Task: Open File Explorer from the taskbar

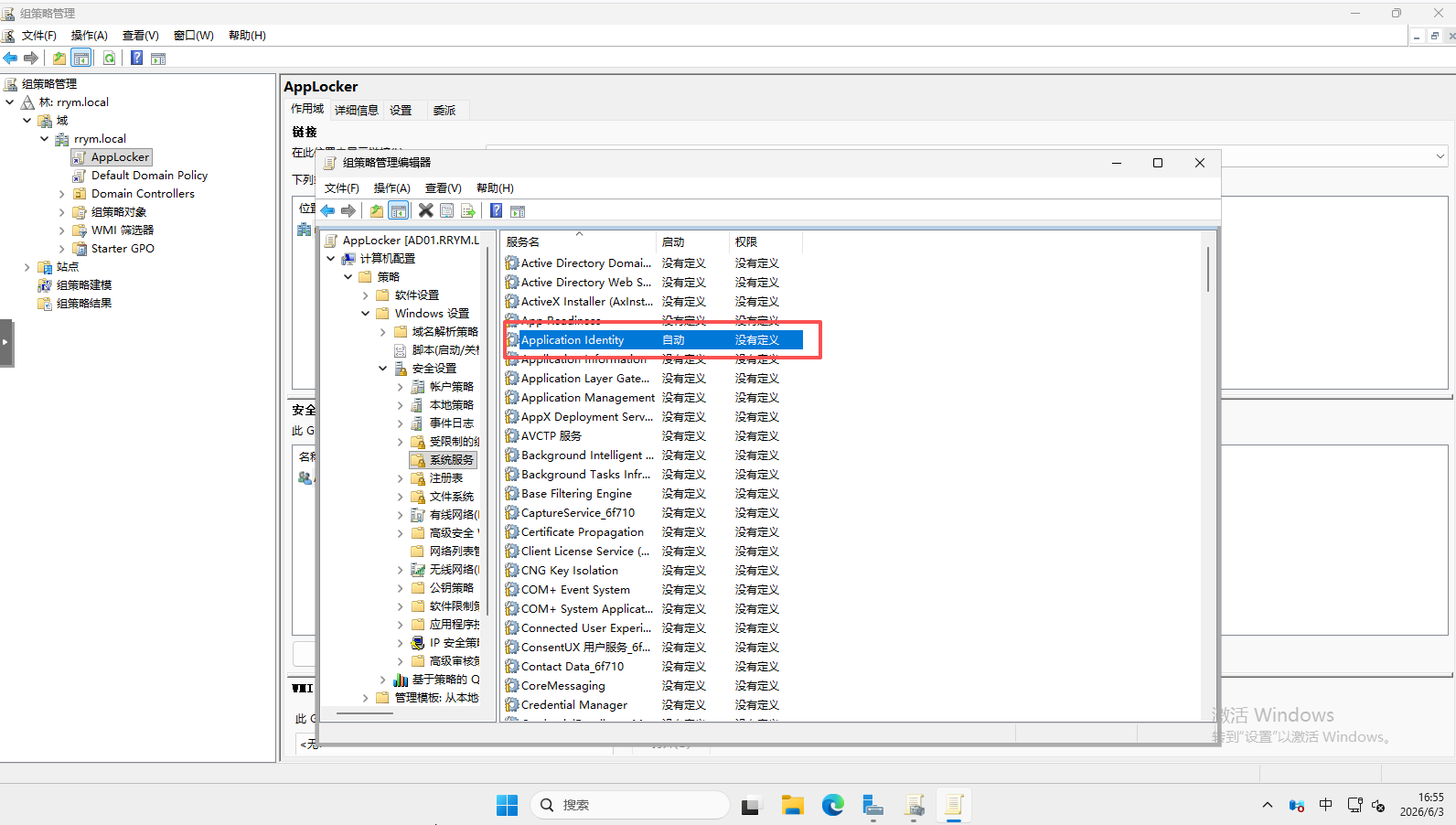Action: 792,805
